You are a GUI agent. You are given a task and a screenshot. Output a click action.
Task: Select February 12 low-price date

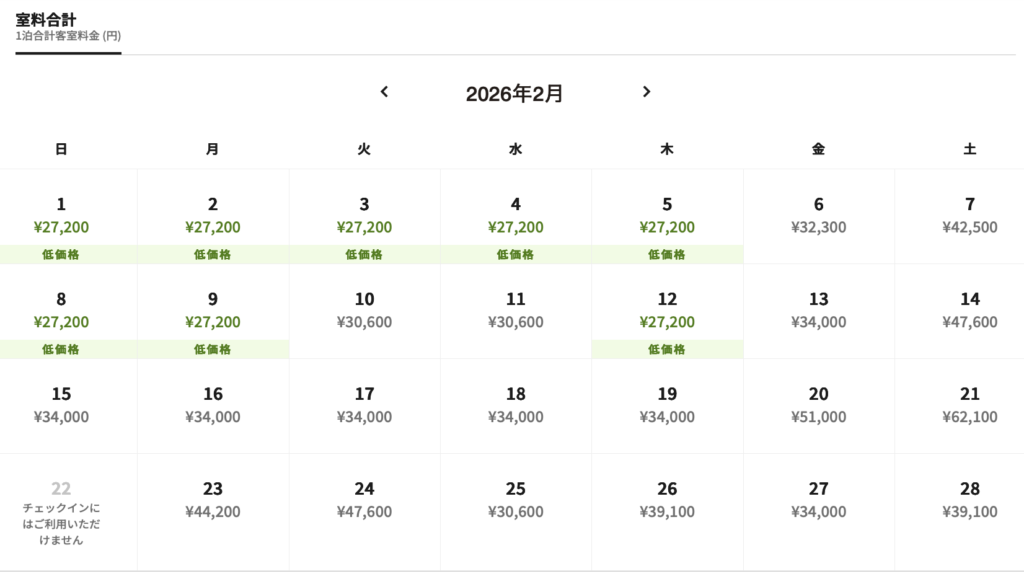coord(667,312)
